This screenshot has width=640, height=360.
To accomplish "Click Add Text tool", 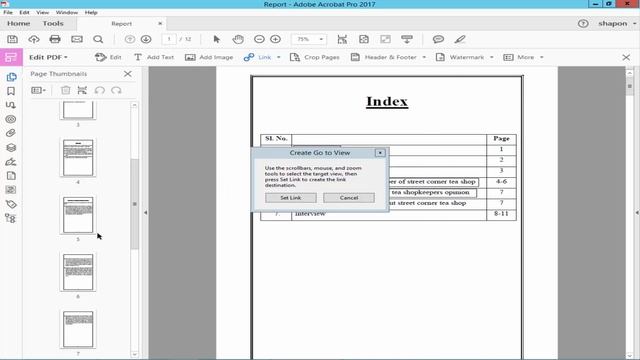I will tap(154, 57).
